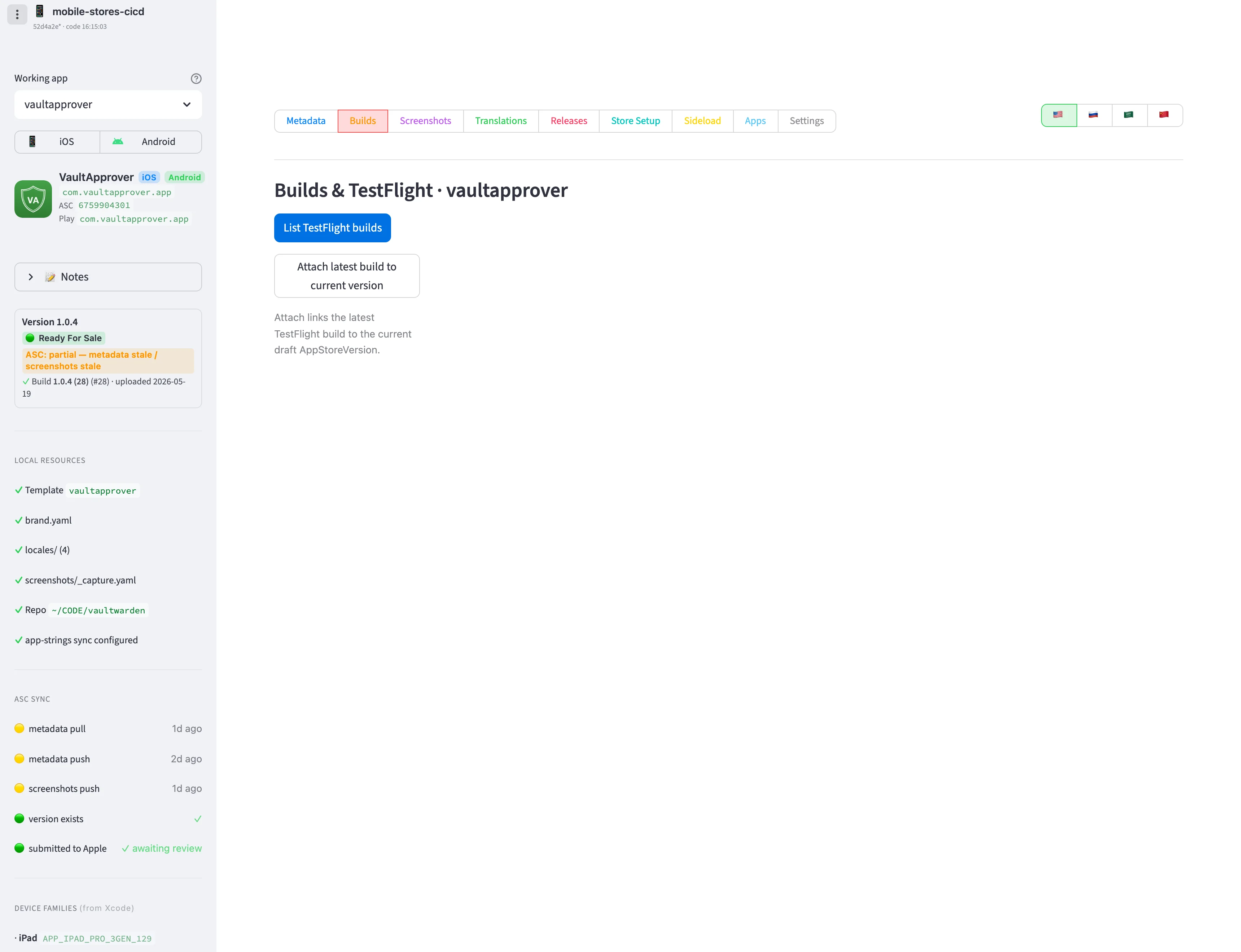Open the Sideload tab
The image size is (1241, 952).
tap(702, 121)
